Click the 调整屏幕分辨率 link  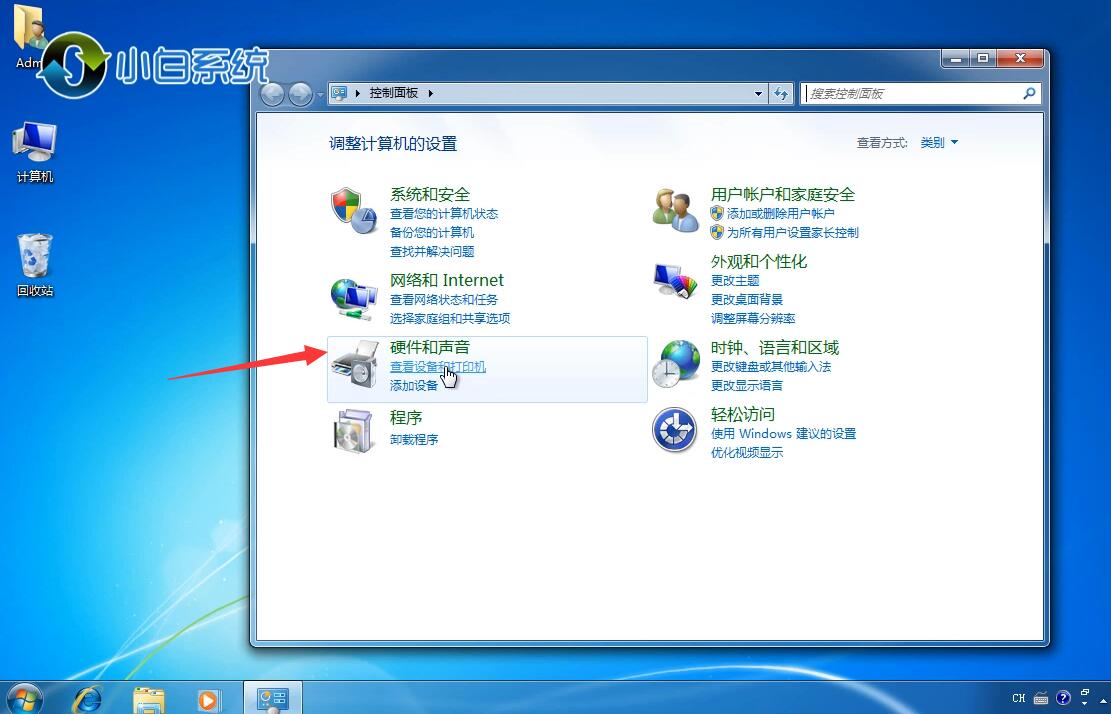[x=753, y=318]
